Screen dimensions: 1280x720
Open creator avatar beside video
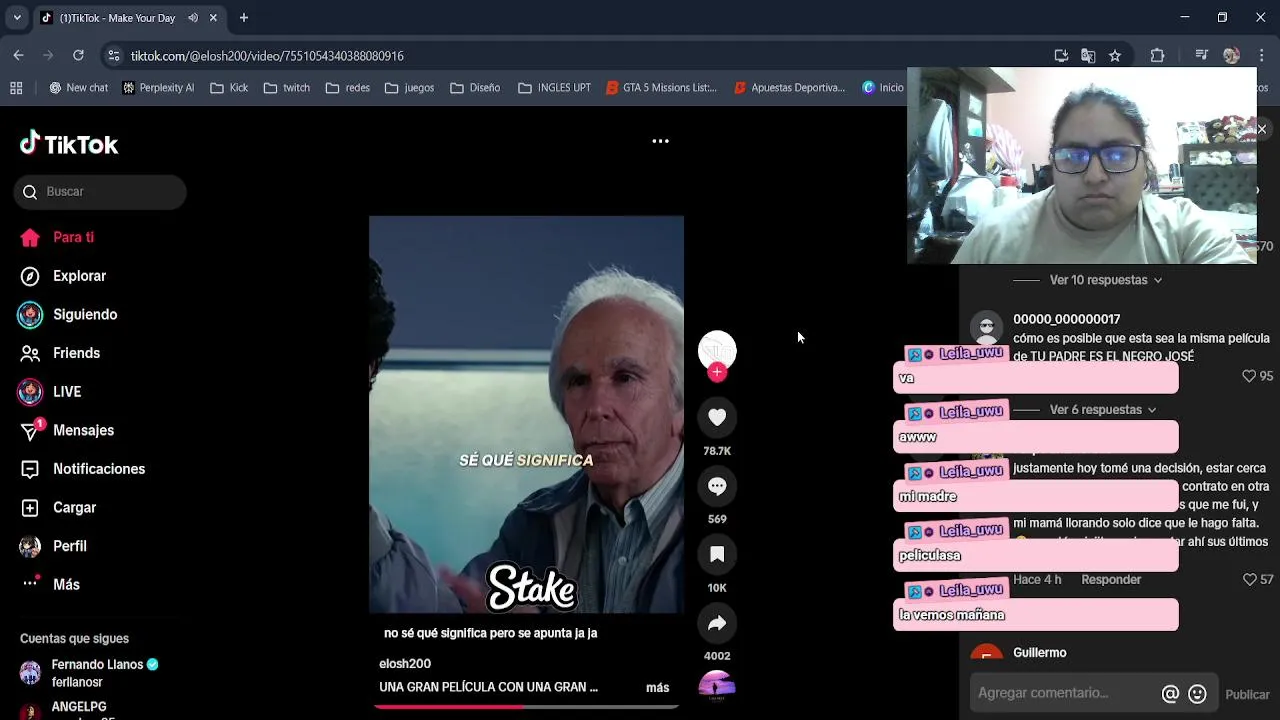(x=717, y=349)
